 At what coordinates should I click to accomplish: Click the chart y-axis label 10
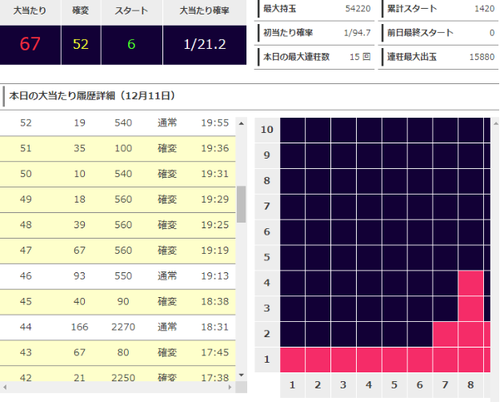tap(267, 130)
